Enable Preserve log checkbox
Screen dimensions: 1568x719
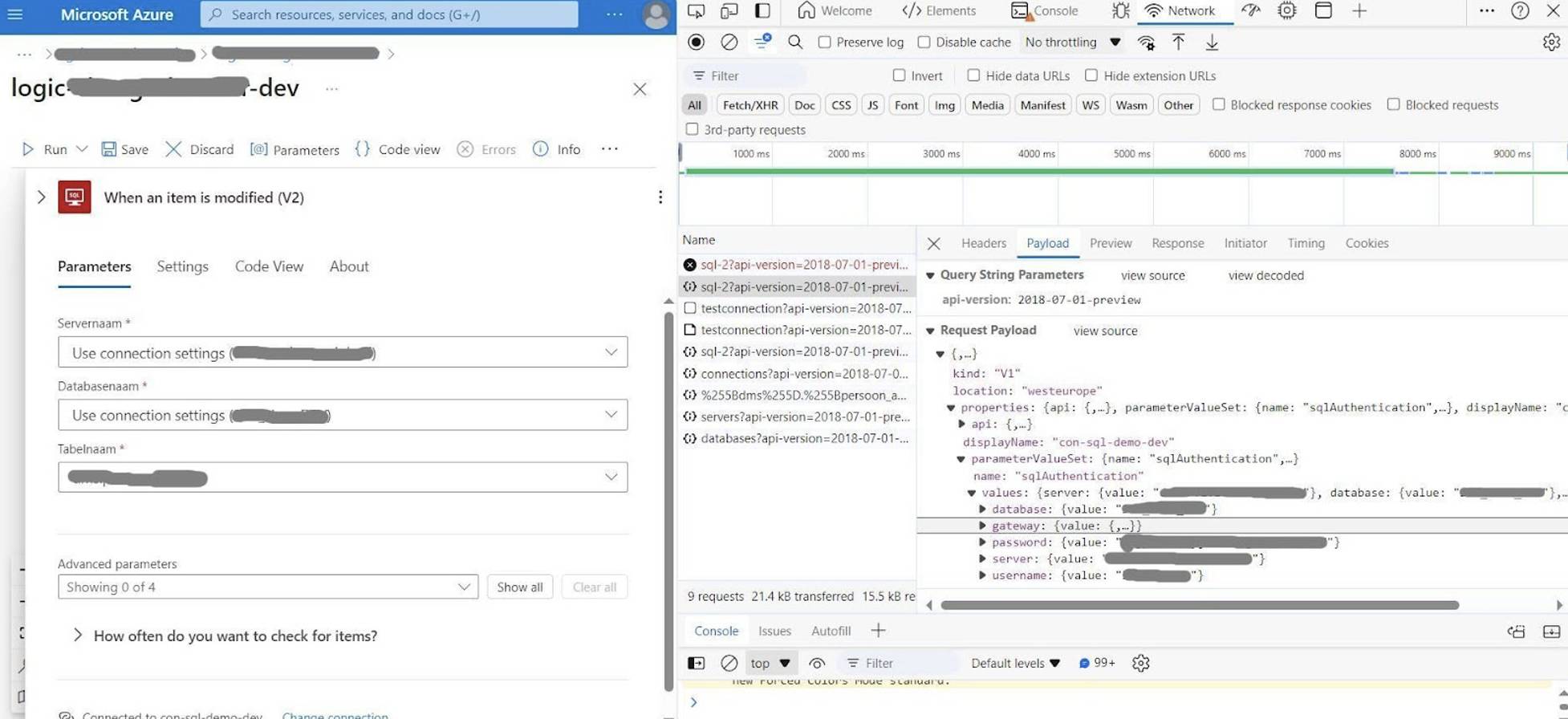pyautogui.click(x=824, y=42)
